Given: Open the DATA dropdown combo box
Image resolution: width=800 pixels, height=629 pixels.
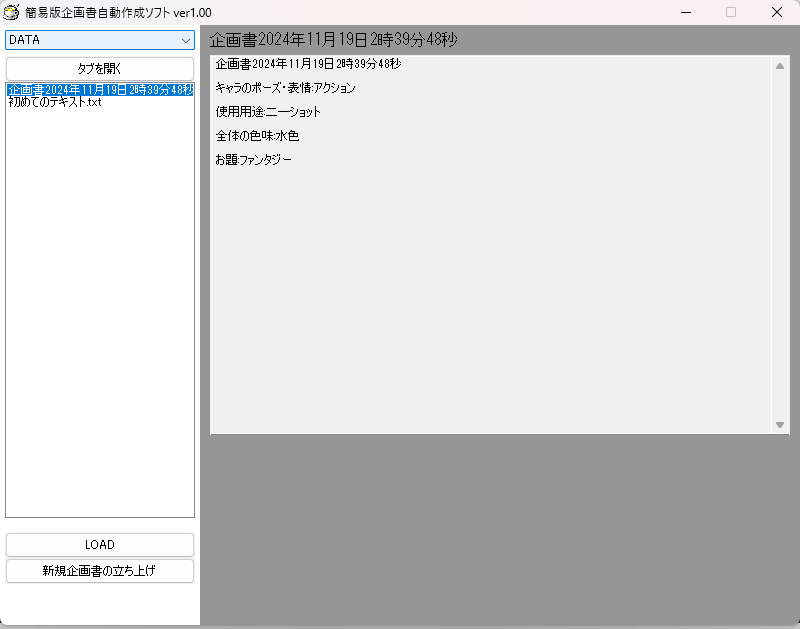Looking at the screenshot, I should pos(100,40).
